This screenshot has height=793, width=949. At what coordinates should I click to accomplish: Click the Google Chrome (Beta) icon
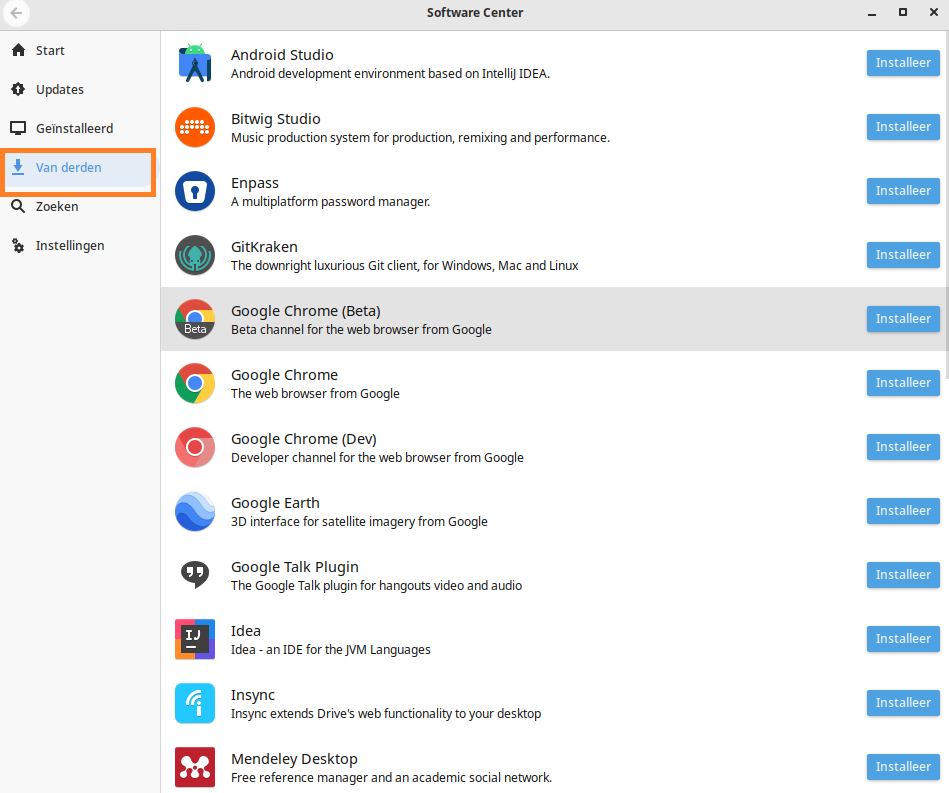coord(195,319)
